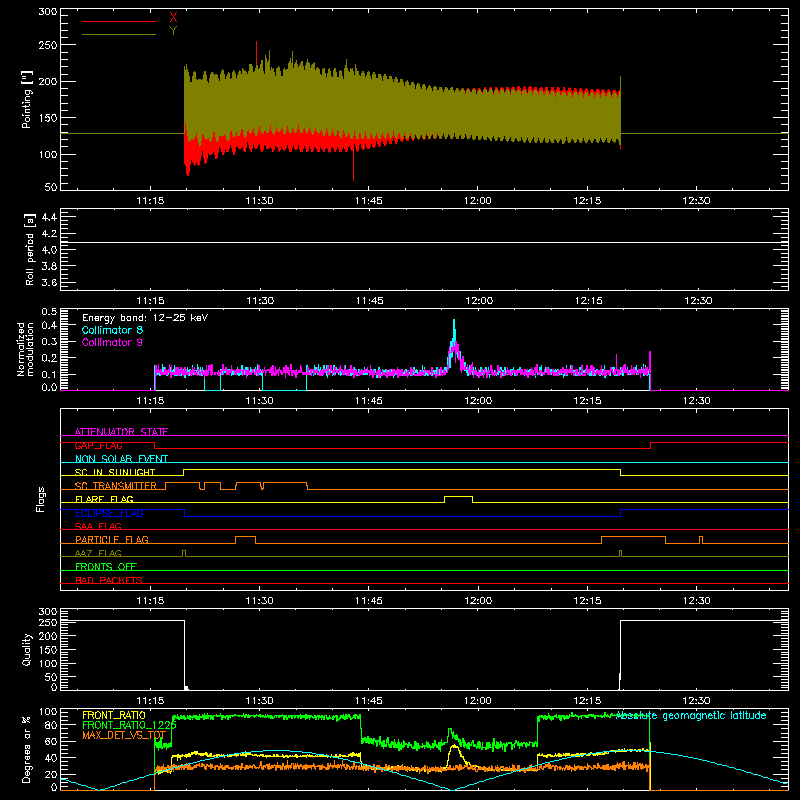Click the PARTICLE_FLAG label

(112, 539)
